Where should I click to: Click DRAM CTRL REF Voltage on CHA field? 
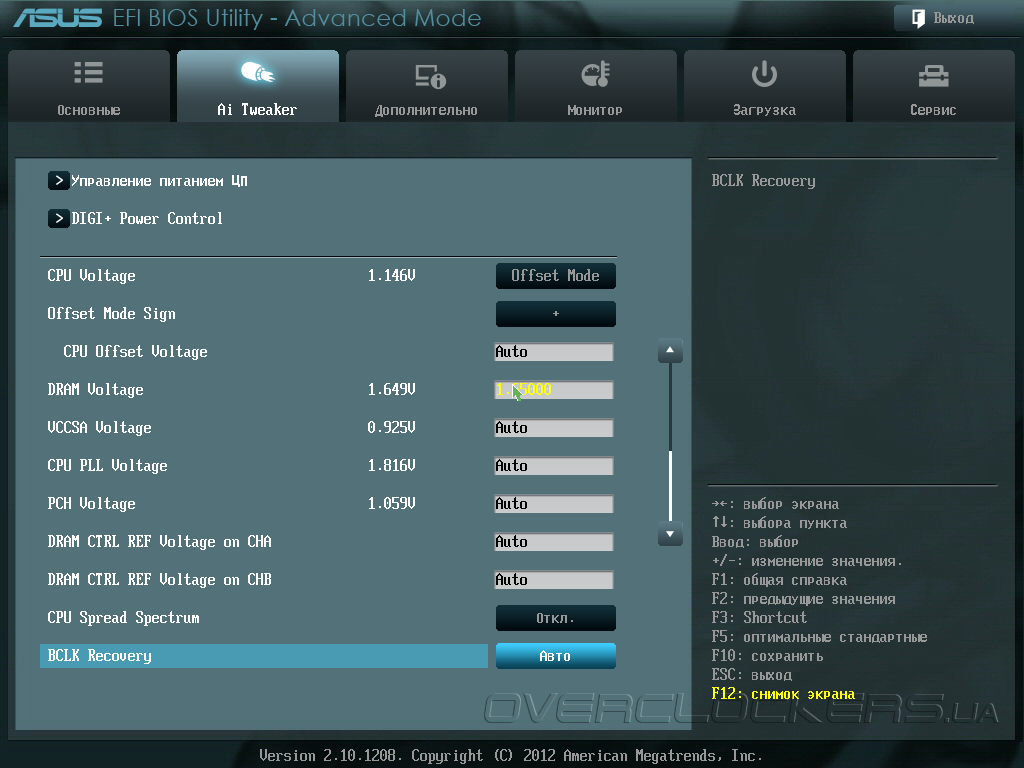click(554, 541)
